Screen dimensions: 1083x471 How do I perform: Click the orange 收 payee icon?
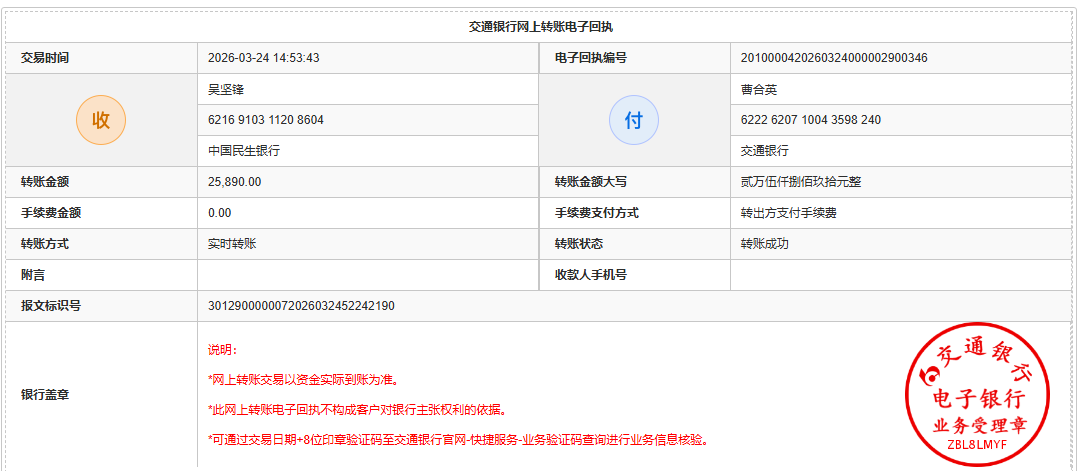coord(101,120)
